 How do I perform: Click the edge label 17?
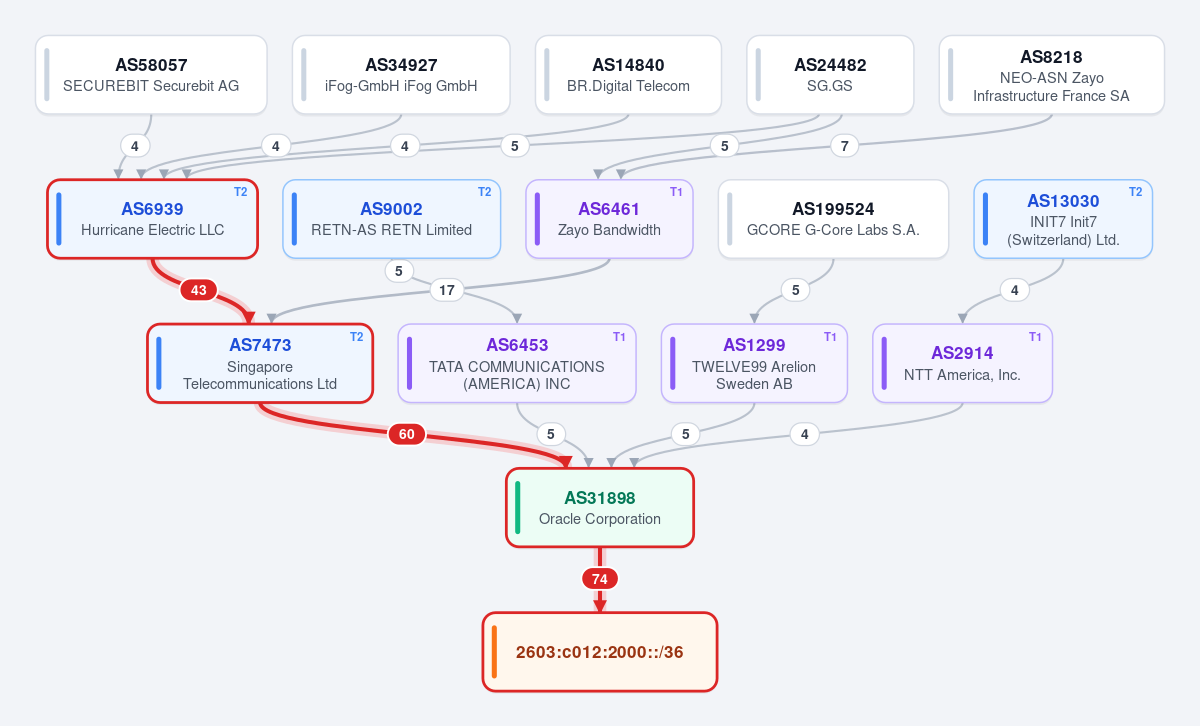447,290
